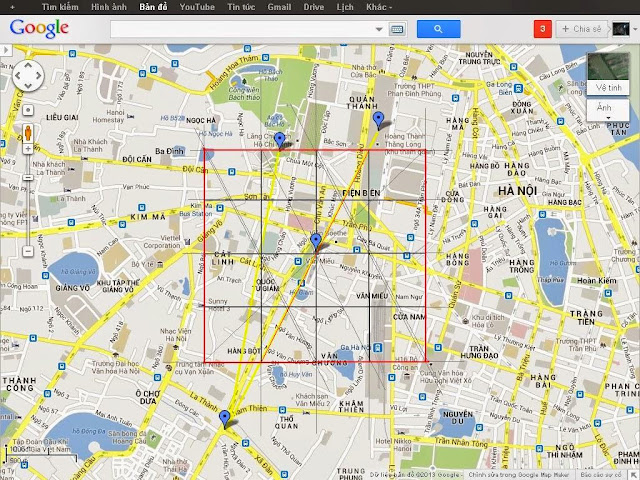Click the Ba Đình district label
This screenshot has width=640, height=480.
169,151
